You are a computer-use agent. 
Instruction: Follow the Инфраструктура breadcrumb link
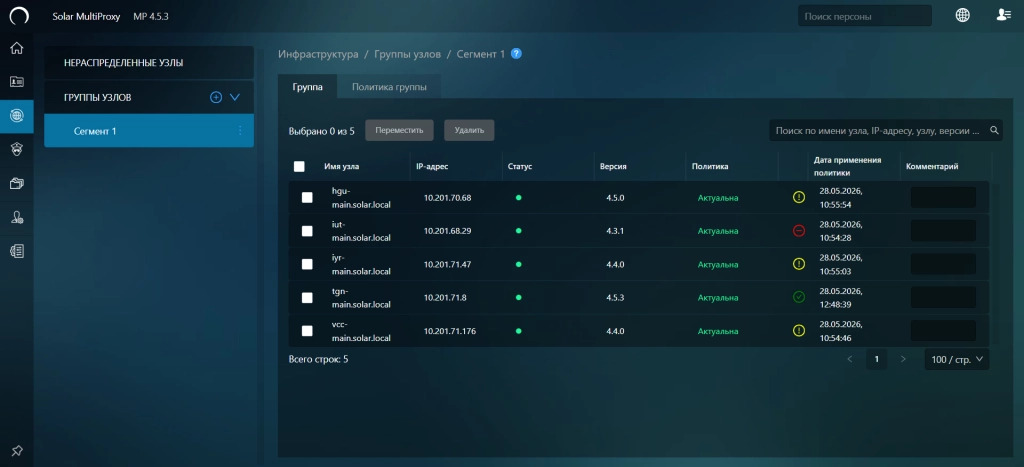[318, 54]
